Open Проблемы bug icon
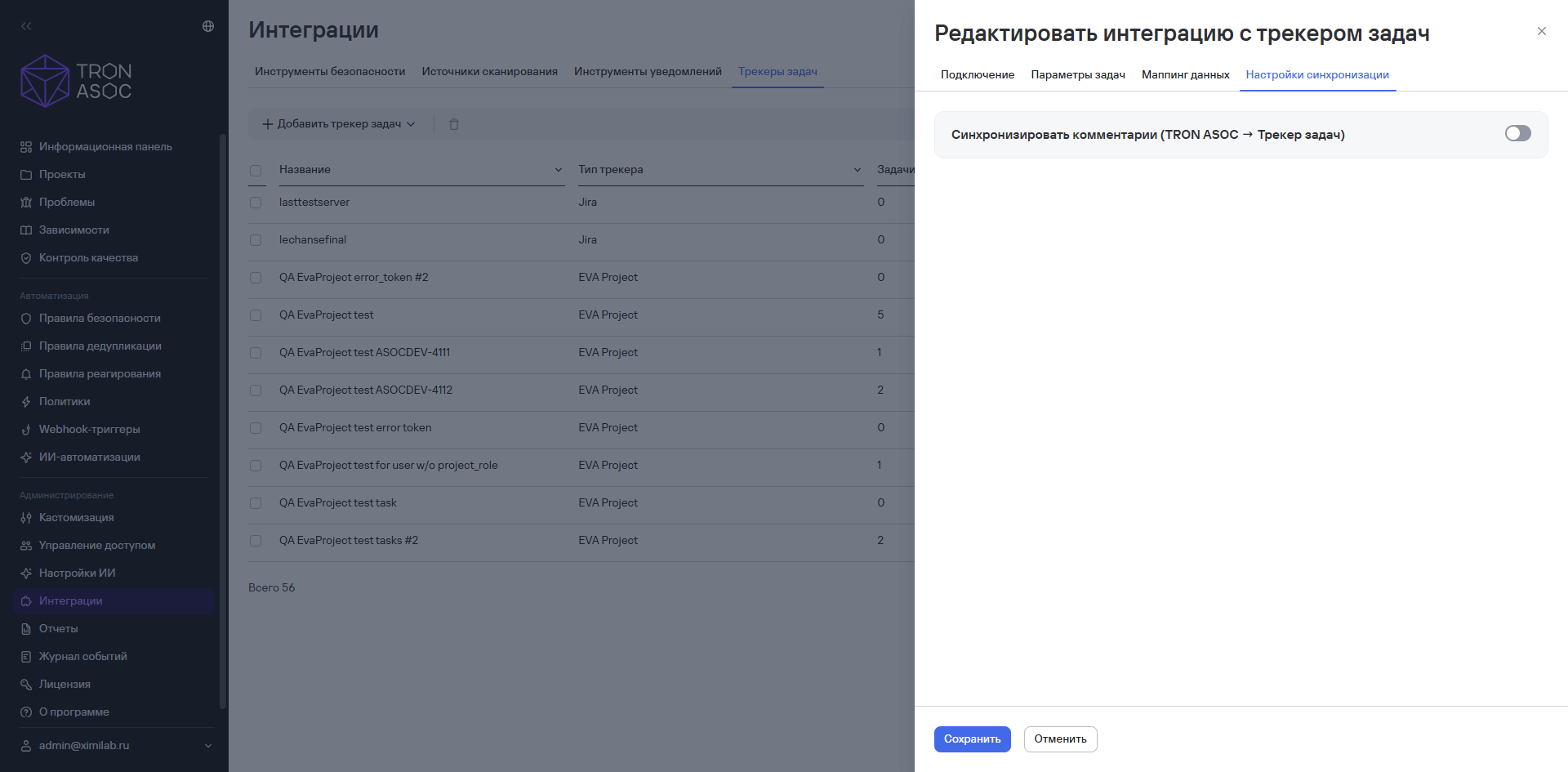The height and width of the screenshot is (772, 1568). pyautogui.click(x=26, y=203)
